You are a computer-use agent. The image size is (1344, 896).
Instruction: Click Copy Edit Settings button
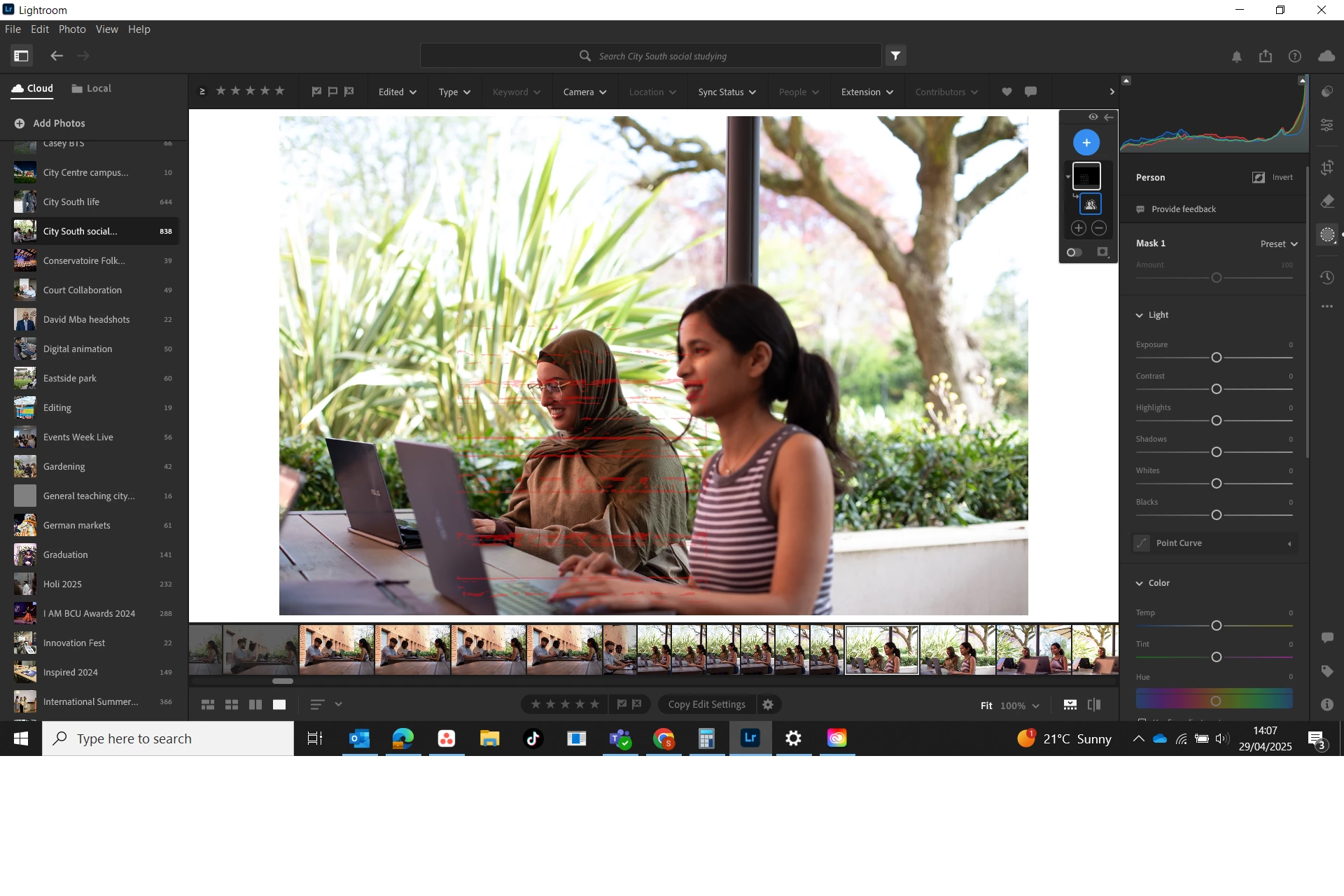706,704
